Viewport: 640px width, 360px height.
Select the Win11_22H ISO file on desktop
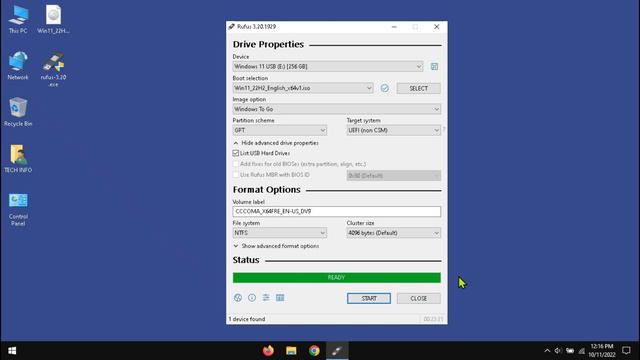[53, 20]
